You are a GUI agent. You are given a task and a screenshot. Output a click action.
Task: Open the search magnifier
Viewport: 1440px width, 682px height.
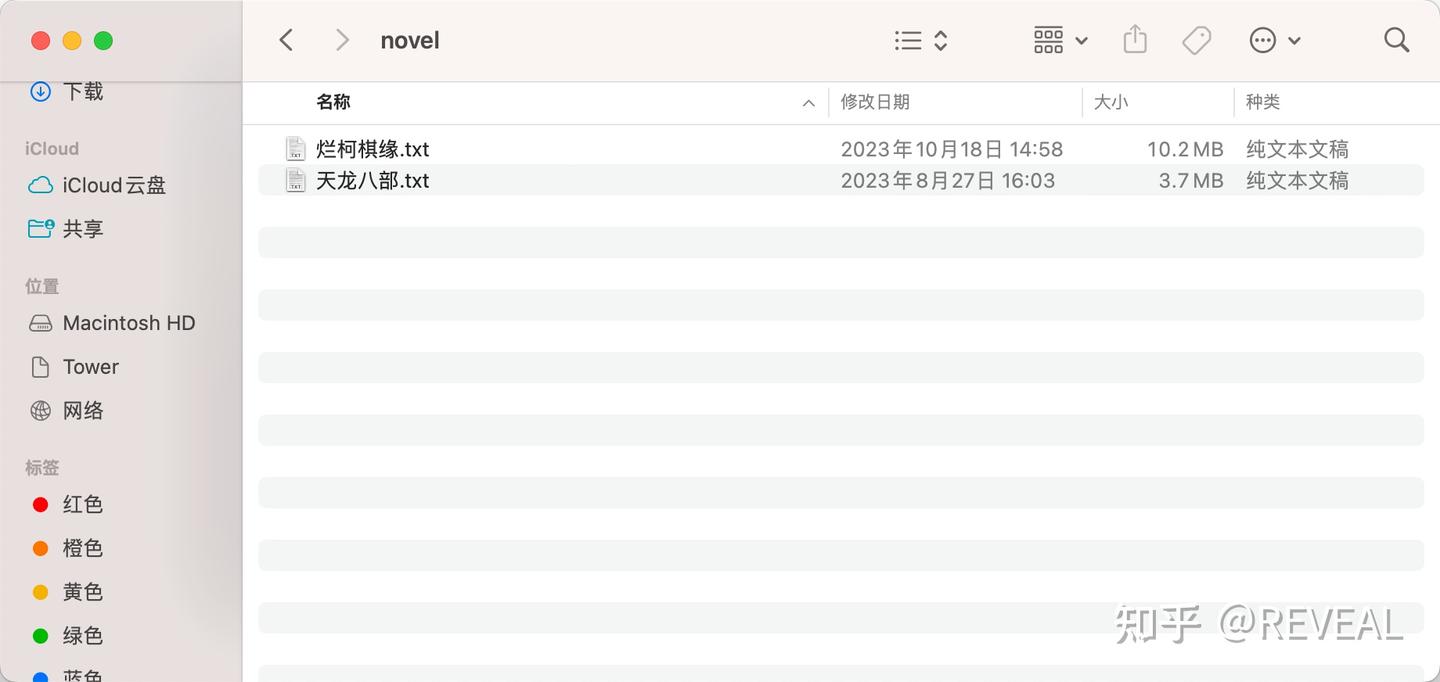click(x=1396, y=40)
